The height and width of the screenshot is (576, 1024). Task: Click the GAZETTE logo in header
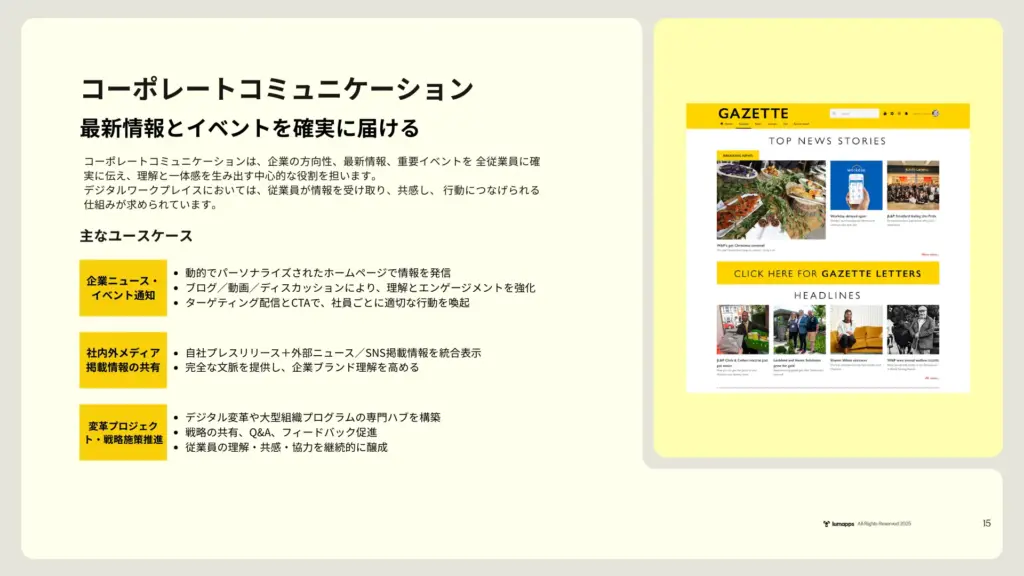point(753,113)
